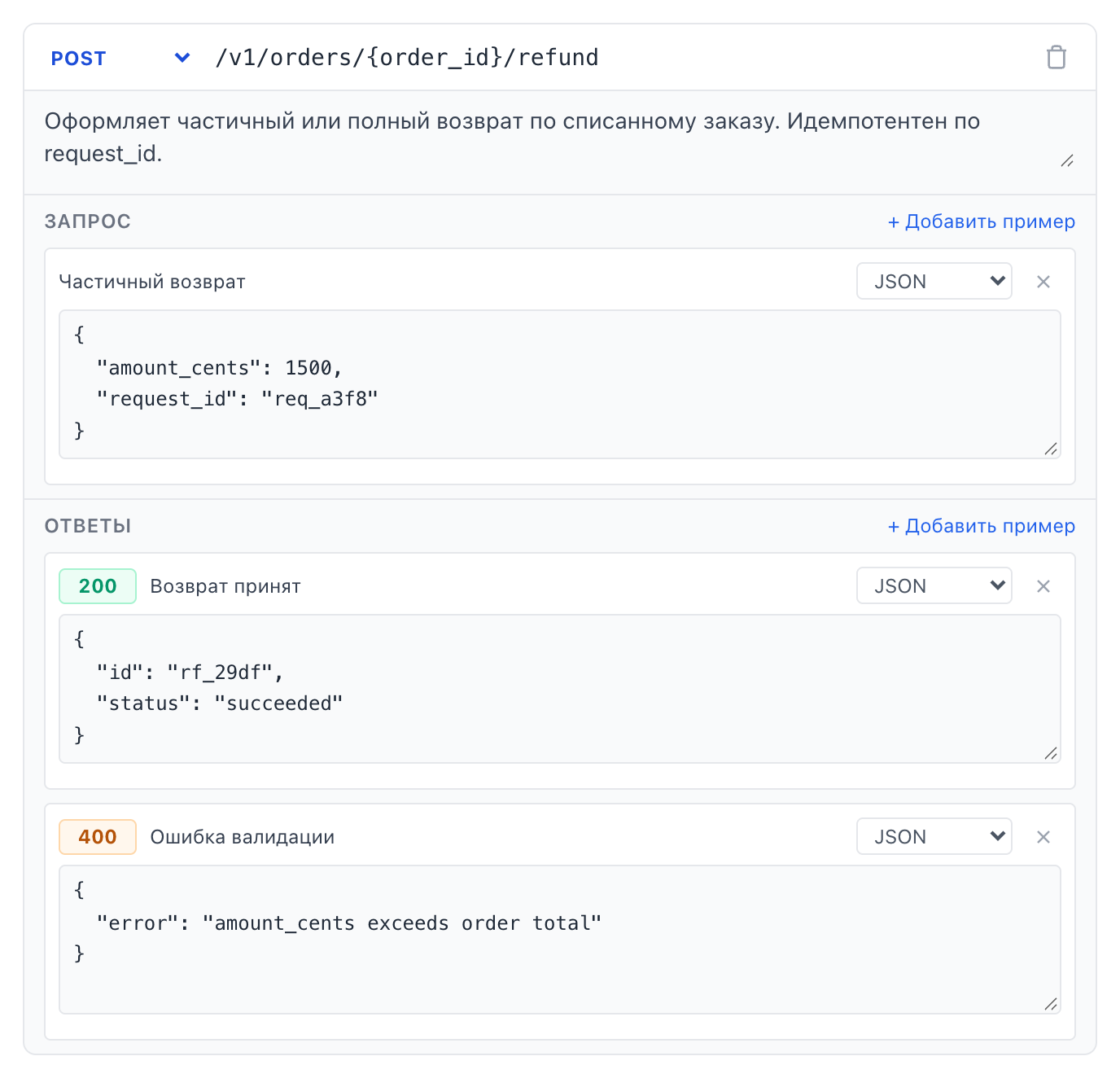Add example in the ЗАПРОС section
The image size is (1120, 1078).
tap(981, 221)
